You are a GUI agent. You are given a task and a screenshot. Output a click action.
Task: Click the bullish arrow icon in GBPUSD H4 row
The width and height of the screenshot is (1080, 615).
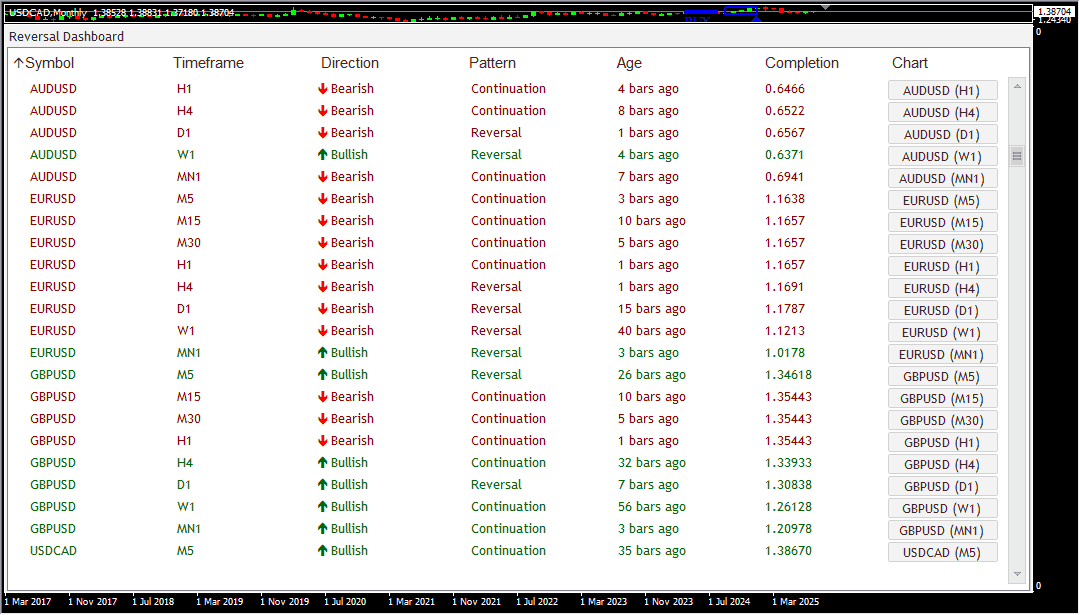(x=322, y=463)
